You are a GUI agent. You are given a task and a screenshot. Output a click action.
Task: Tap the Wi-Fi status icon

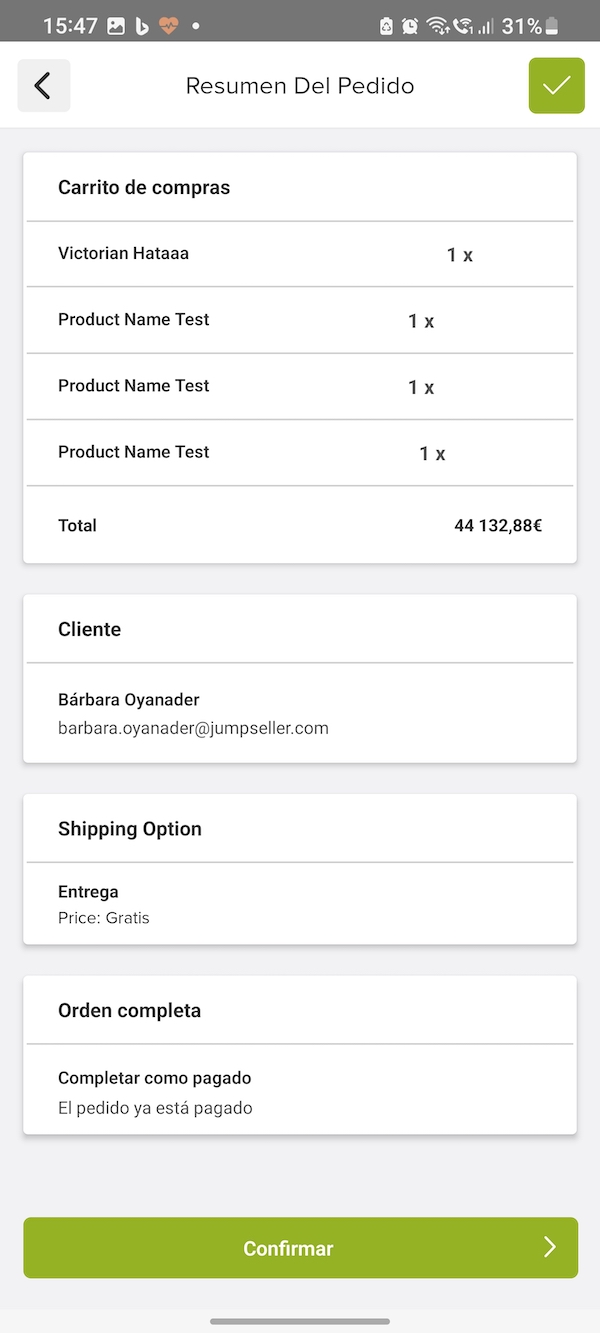(x=437, y=26)
